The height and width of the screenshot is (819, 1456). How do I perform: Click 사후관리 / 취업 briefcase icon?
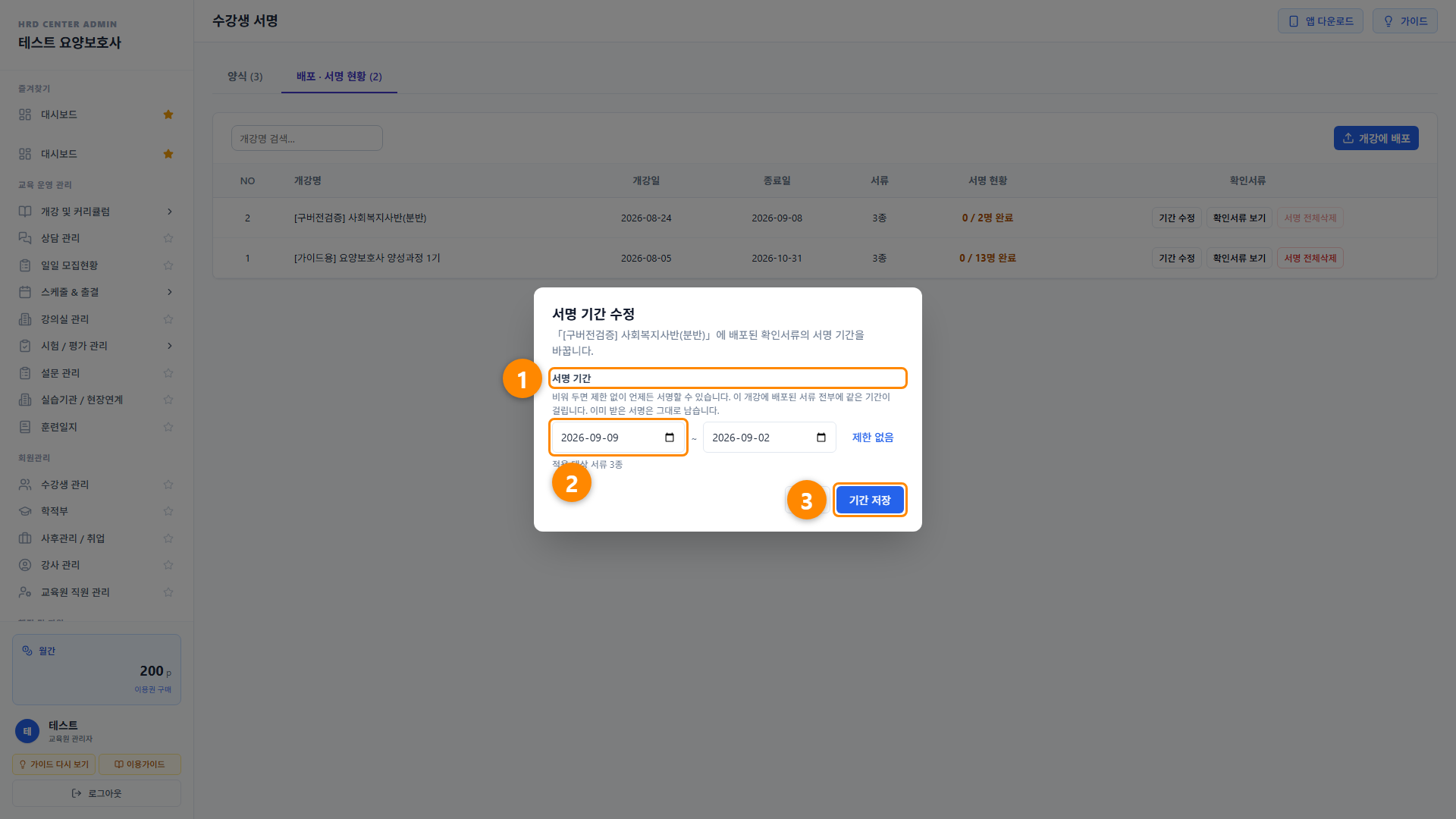click(x=25, y=538)
